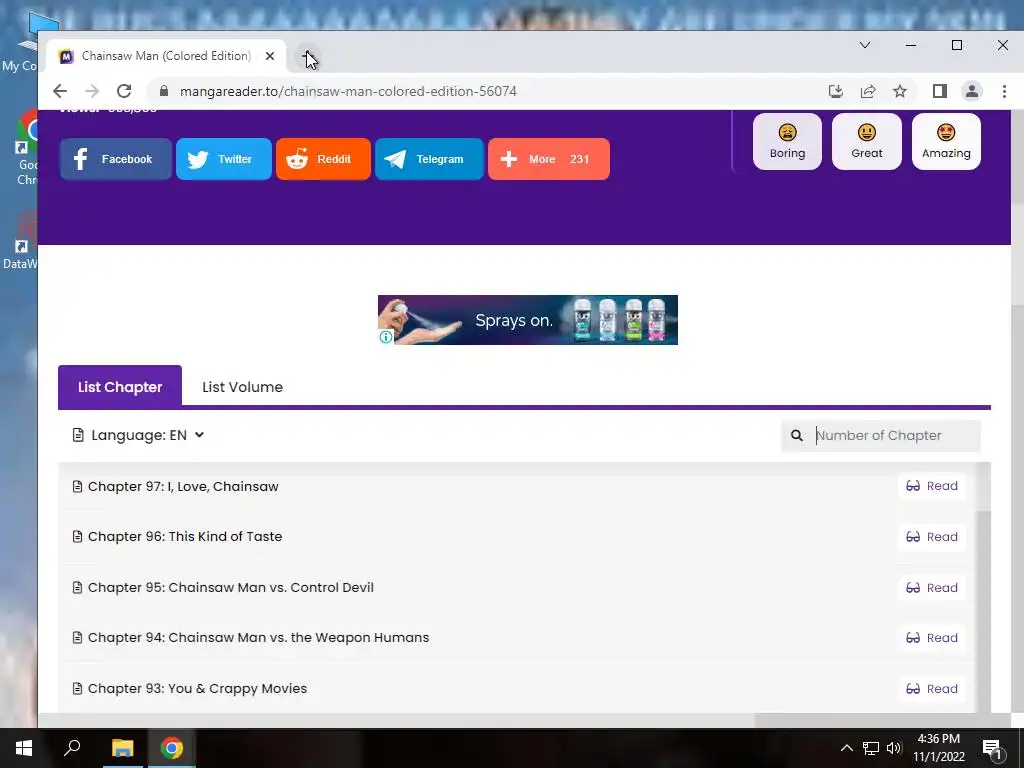Share on Twitter button
1024x768 pixels.
click(223, 159)
